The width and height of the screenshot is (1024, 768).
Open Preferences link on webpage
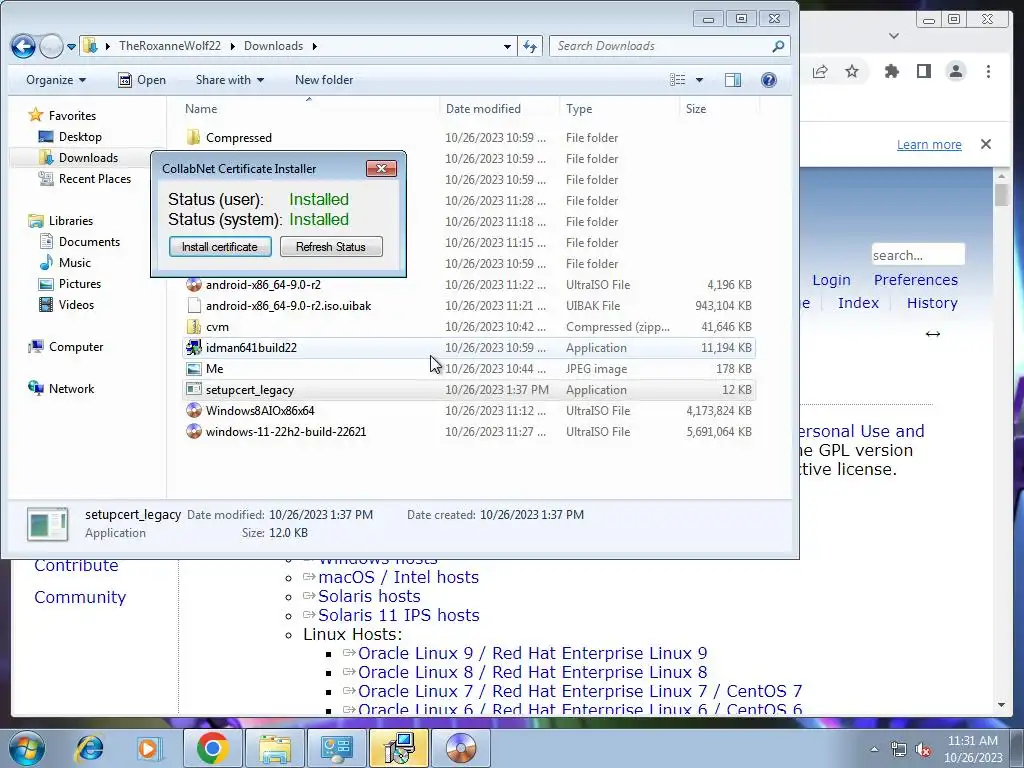(x=916, y=280)
